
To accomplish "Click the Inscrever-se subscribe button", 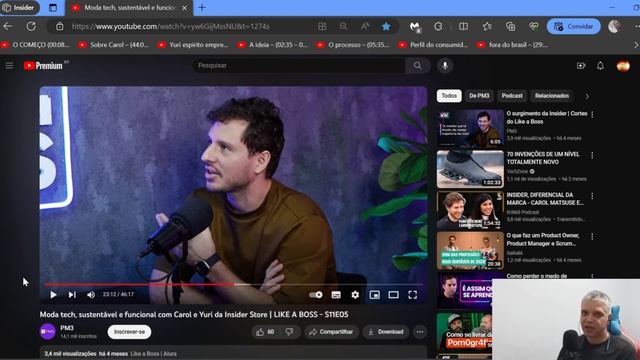I will click(x=129, y=332).
